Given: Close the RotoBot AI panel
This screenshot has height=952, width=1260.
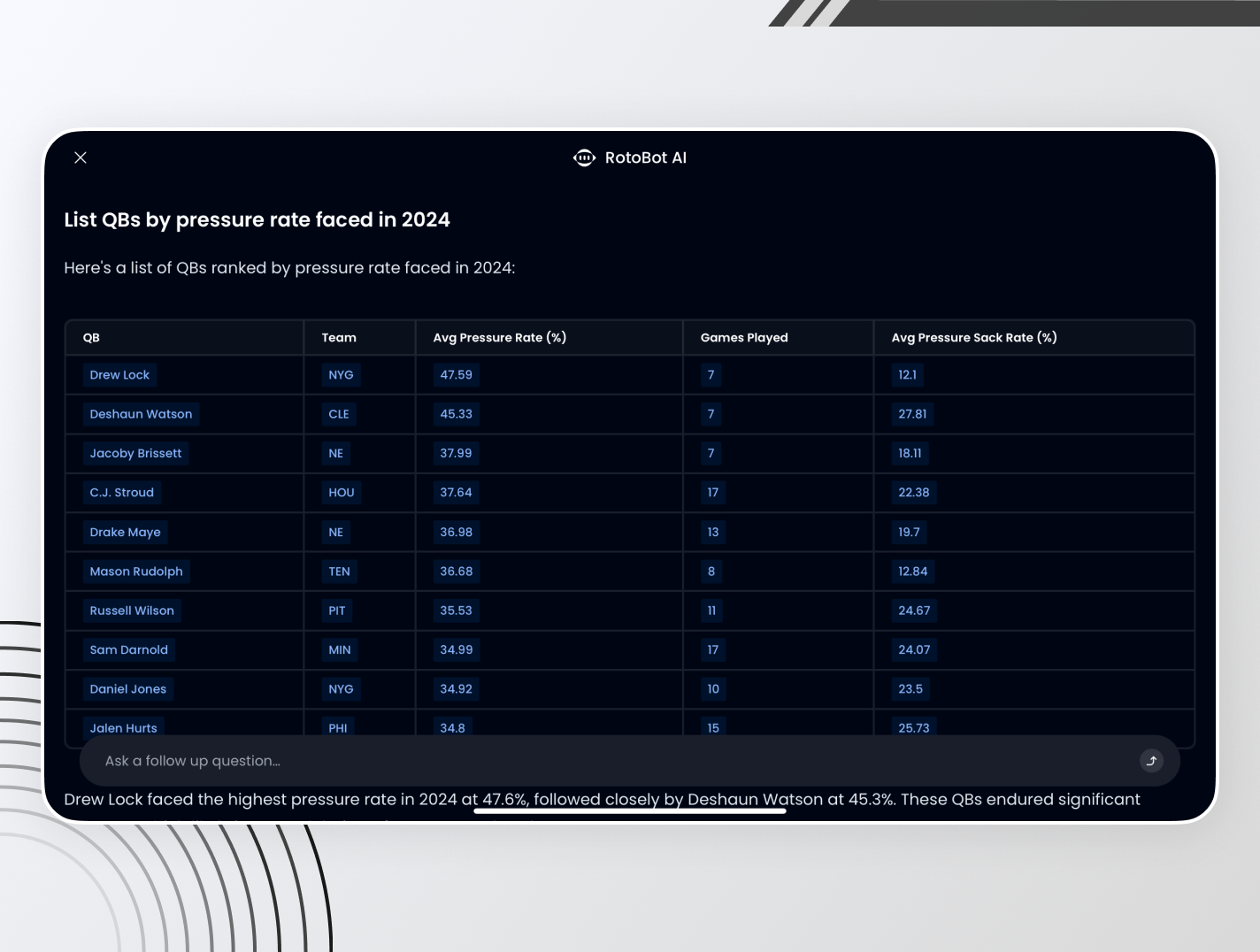Looking at the screenshot, I should (x=81, y=157).
